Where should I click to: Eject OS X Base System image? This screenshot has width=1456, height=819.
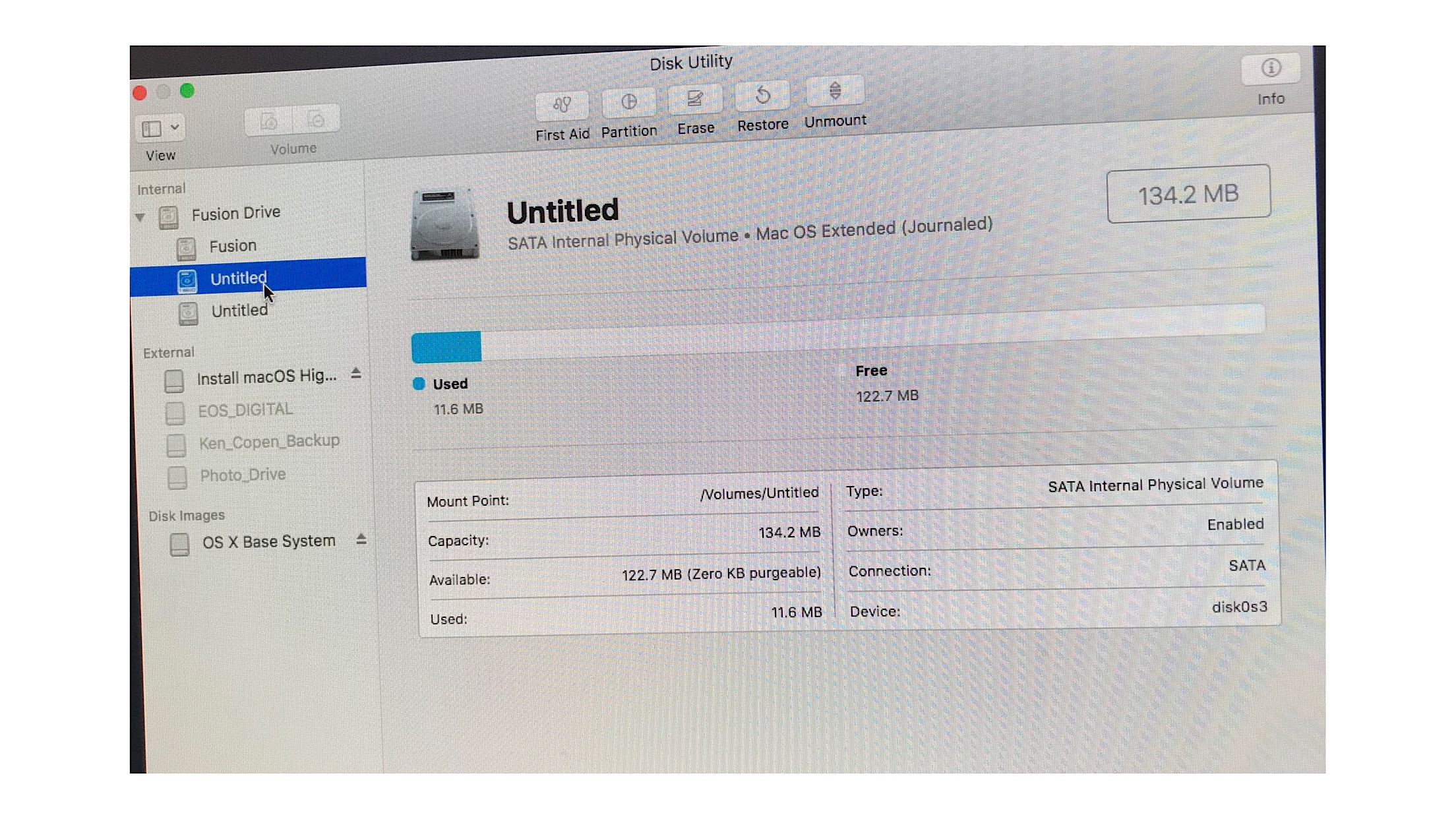pos(361,539)
